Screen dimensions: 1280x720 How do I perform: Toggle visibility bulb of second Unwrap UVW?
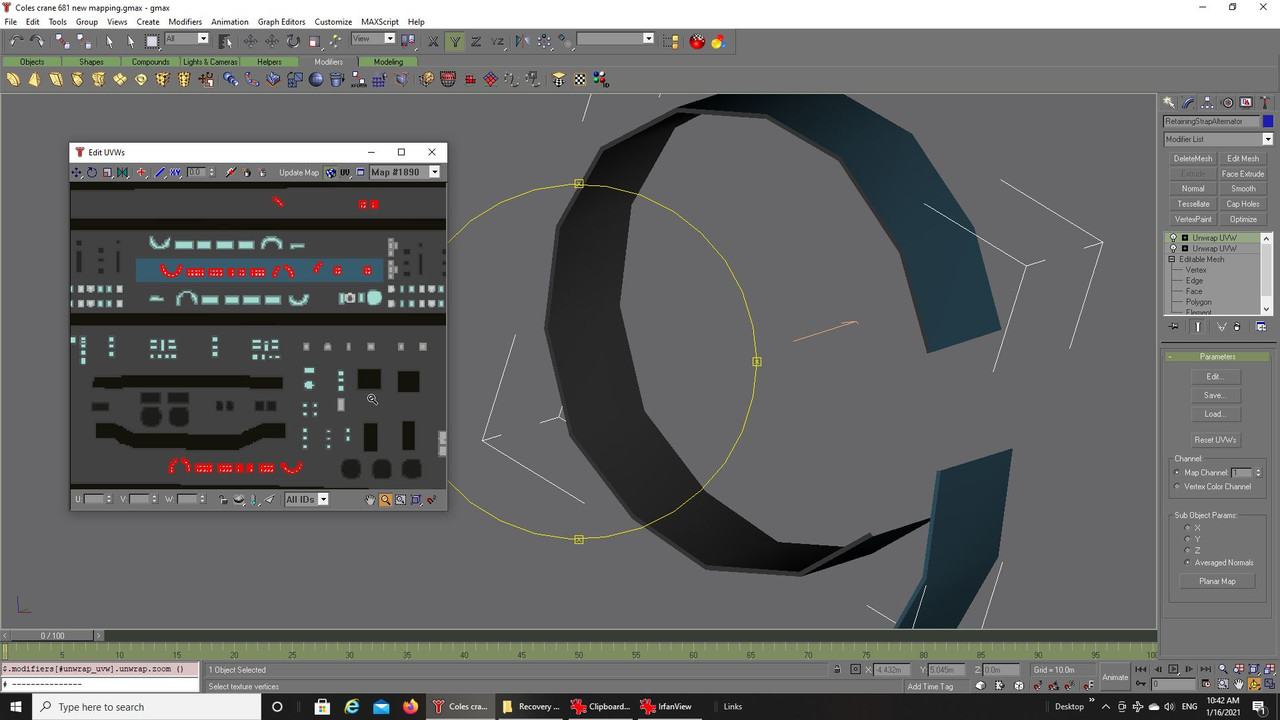coord(1173,248)
